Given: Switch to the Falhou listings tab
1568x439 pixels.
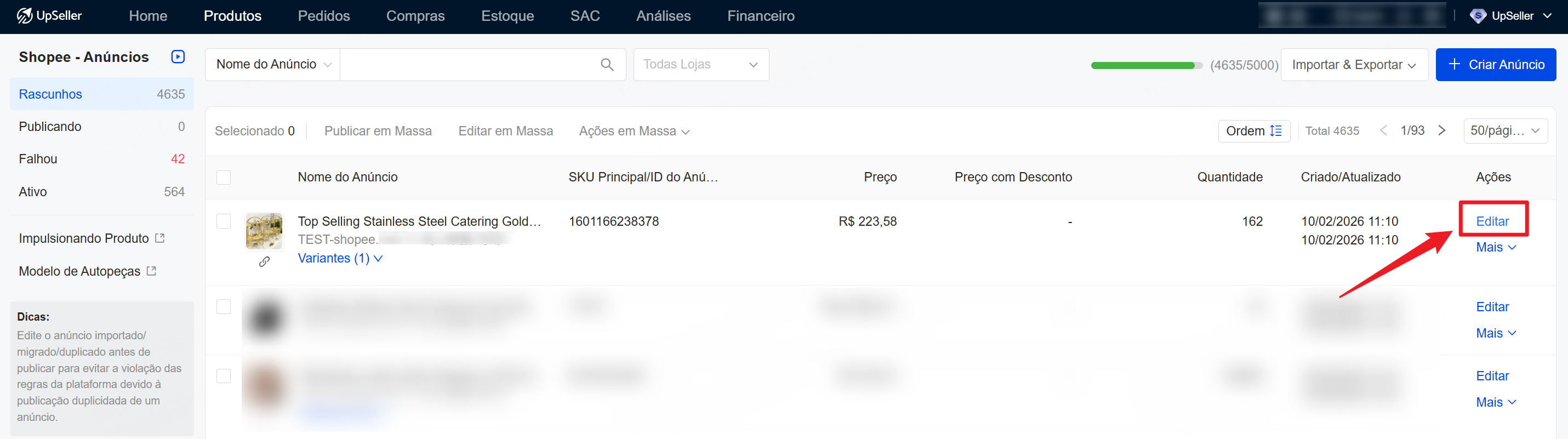Looking at the screenshot, I should pyautogui.click(x=38, y=159).
